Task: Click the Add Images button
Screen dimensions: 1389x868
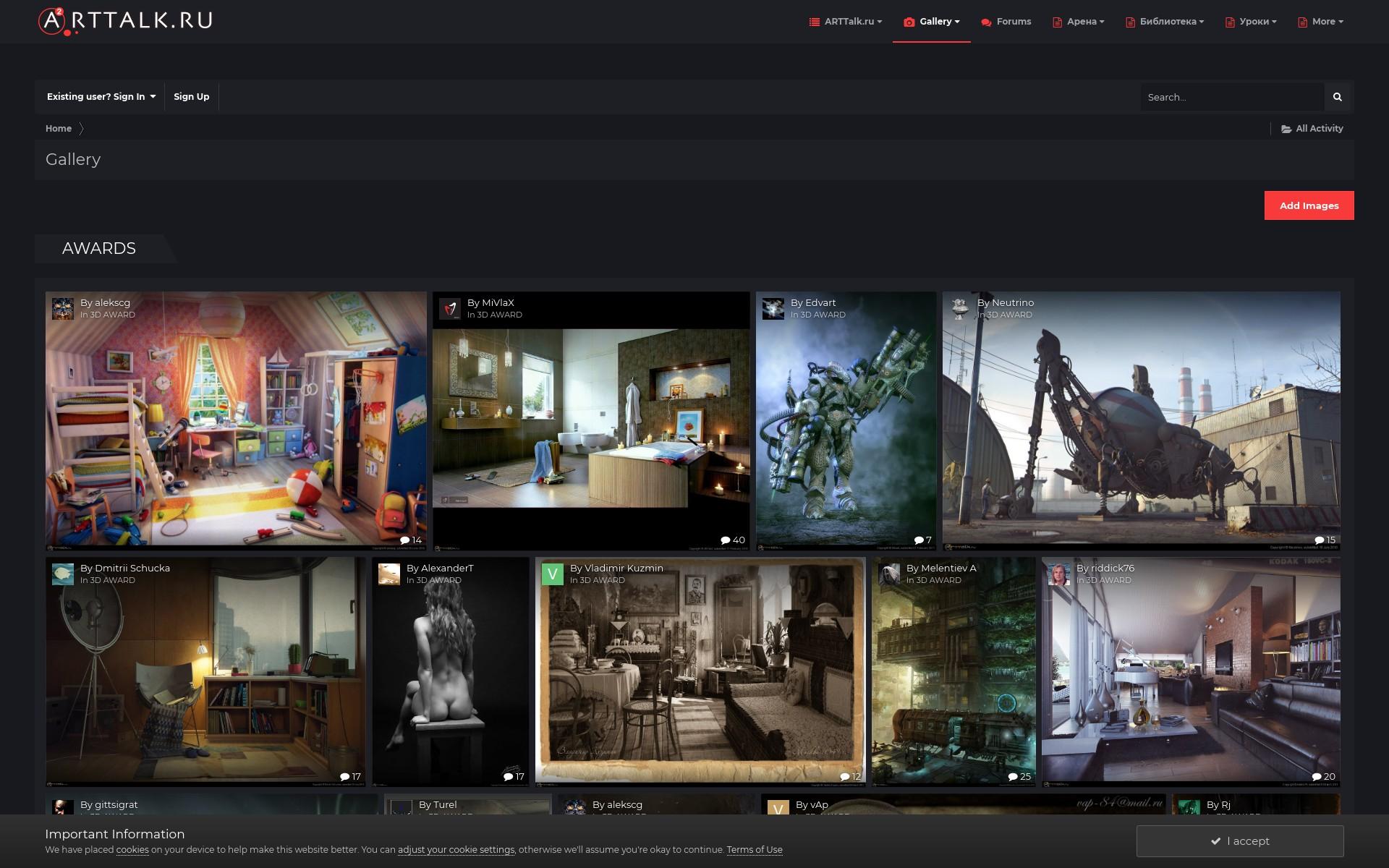Action: 1309,205
